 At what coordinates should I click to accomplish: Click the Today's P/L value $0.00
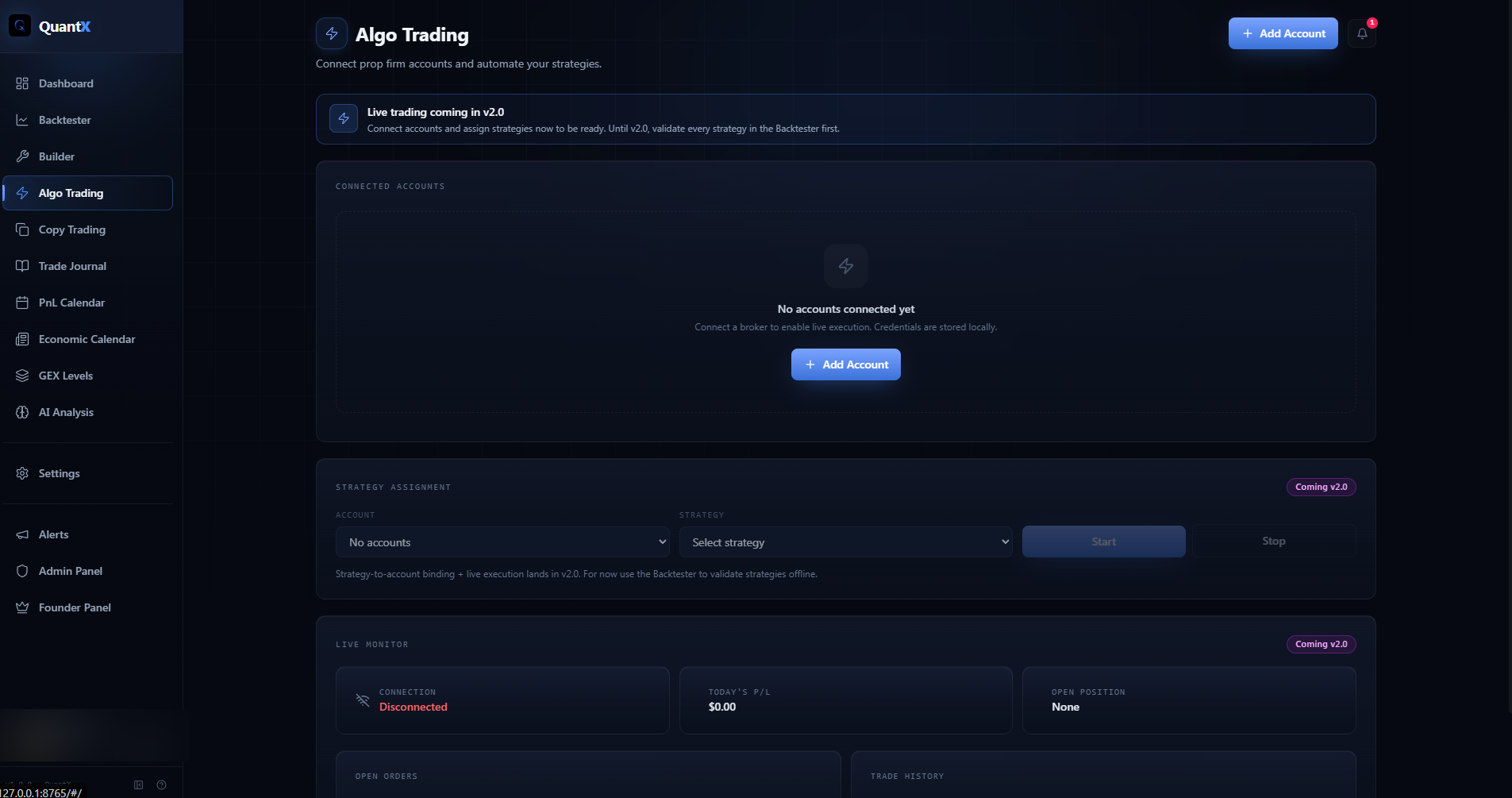tap(722, 707)
